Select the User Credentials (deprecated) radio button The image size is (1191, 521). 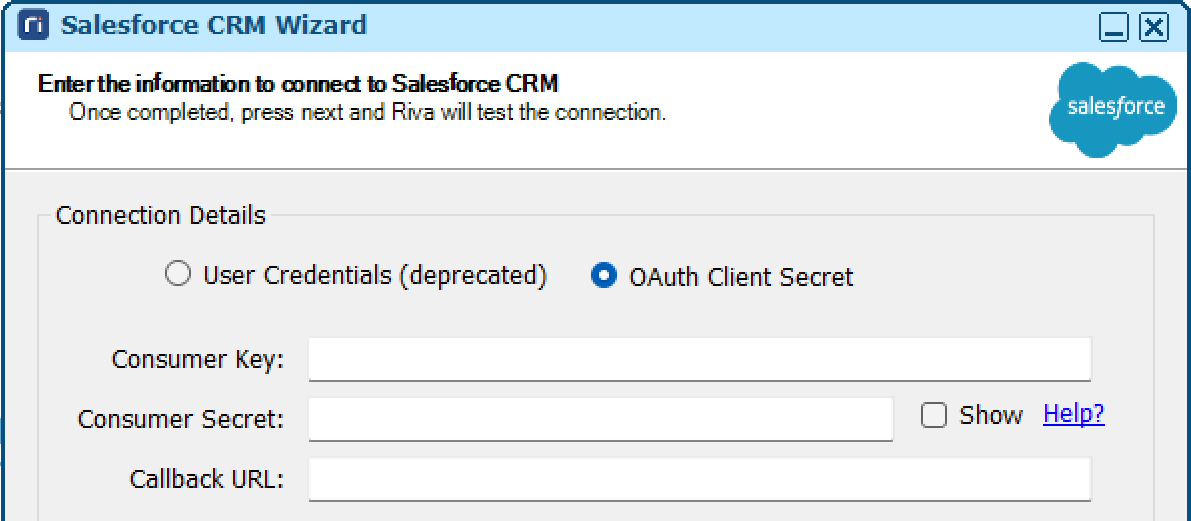178,276
